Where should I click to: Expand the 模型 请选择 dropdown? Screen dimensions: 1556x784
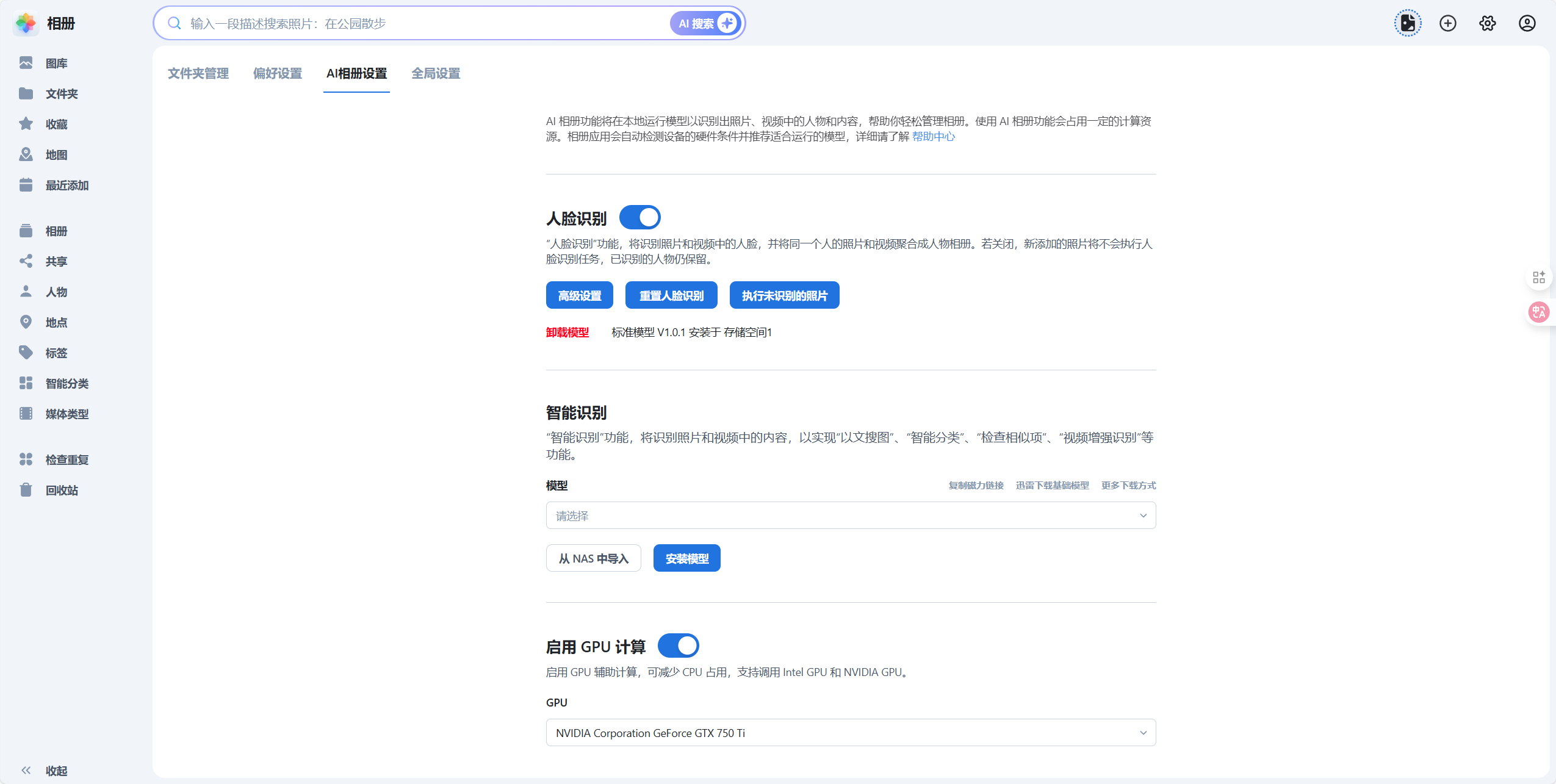[x=851, y=516]
